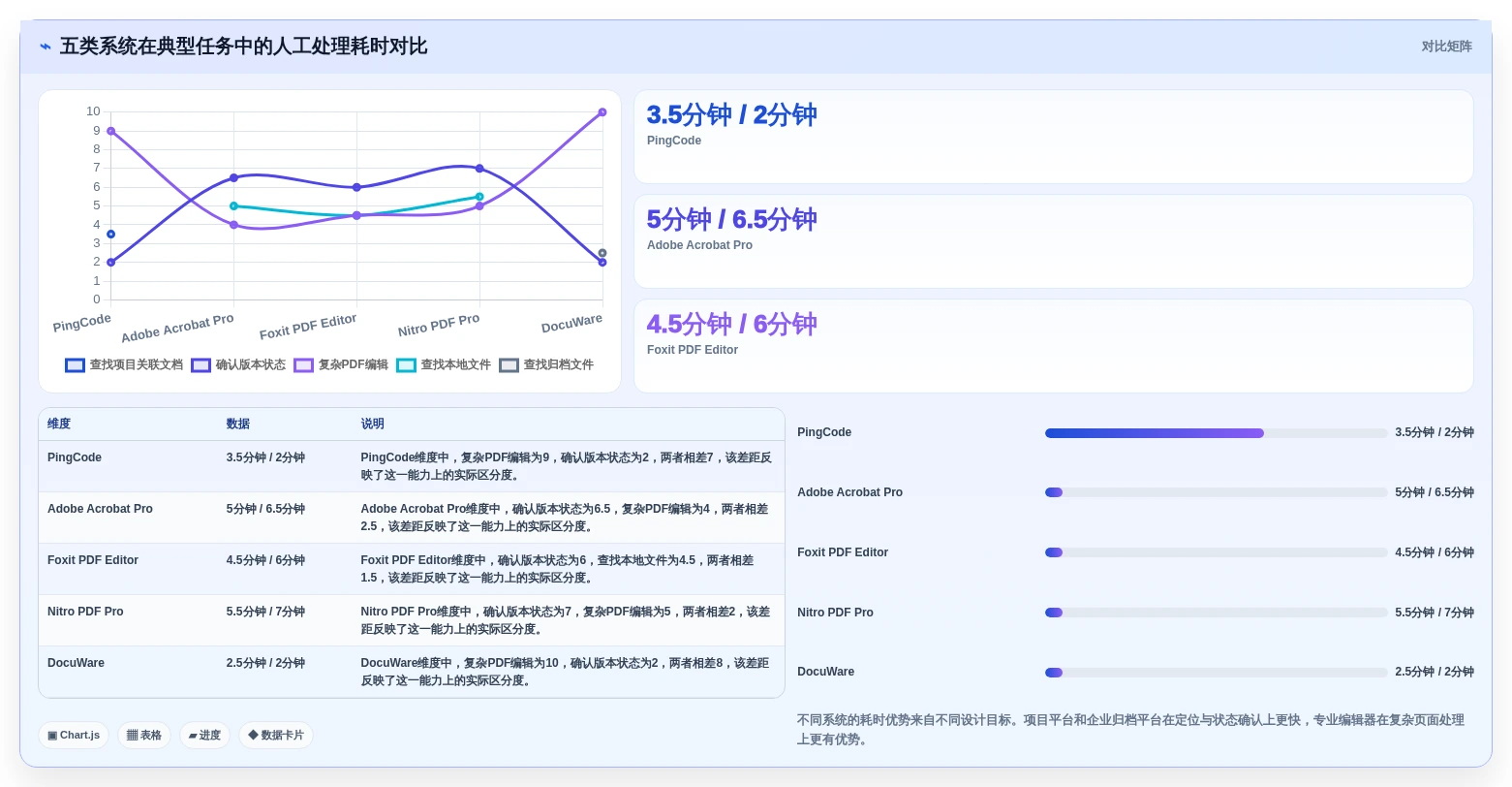Toggle the 查找项目关联文档 legend swatch

[x=76, y=365]
